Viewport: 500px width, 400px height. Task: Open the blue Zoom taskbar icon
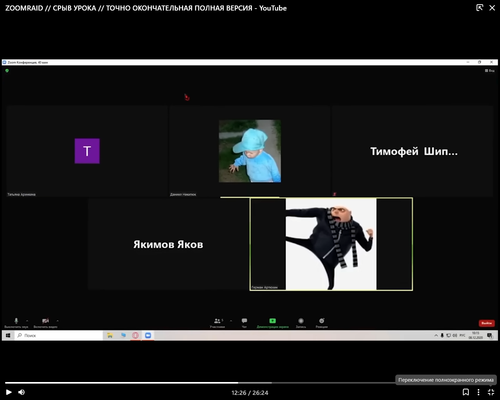[148, 335]
